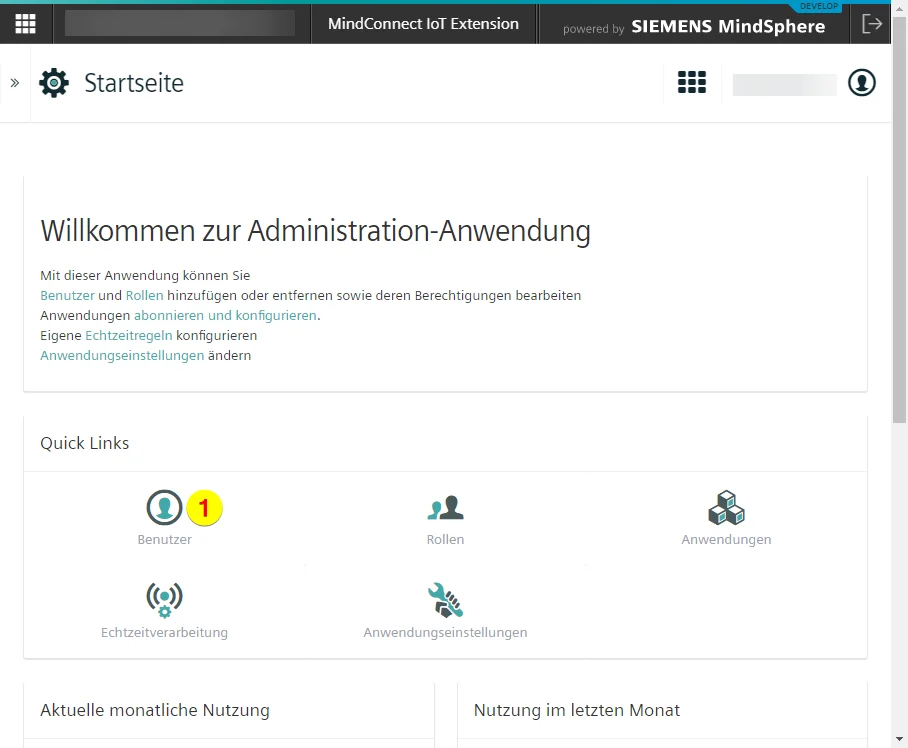Open the MindSphere launchpad grid icon
The height and width of the screenshot is (748, 908).
click(25, 24)
